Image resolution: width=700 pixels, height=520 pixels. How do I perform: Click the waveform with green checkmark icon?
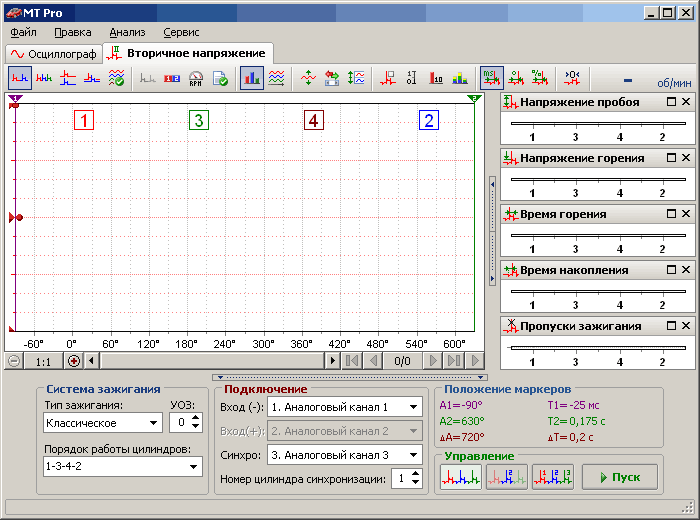(116, 77)
